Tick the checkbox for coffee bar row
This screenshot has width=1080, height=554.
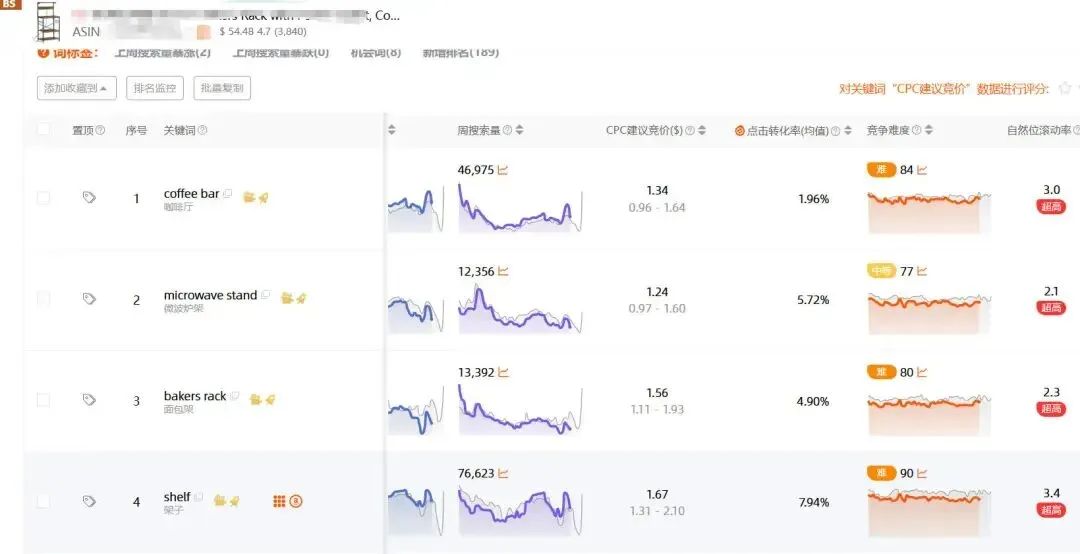43,198
